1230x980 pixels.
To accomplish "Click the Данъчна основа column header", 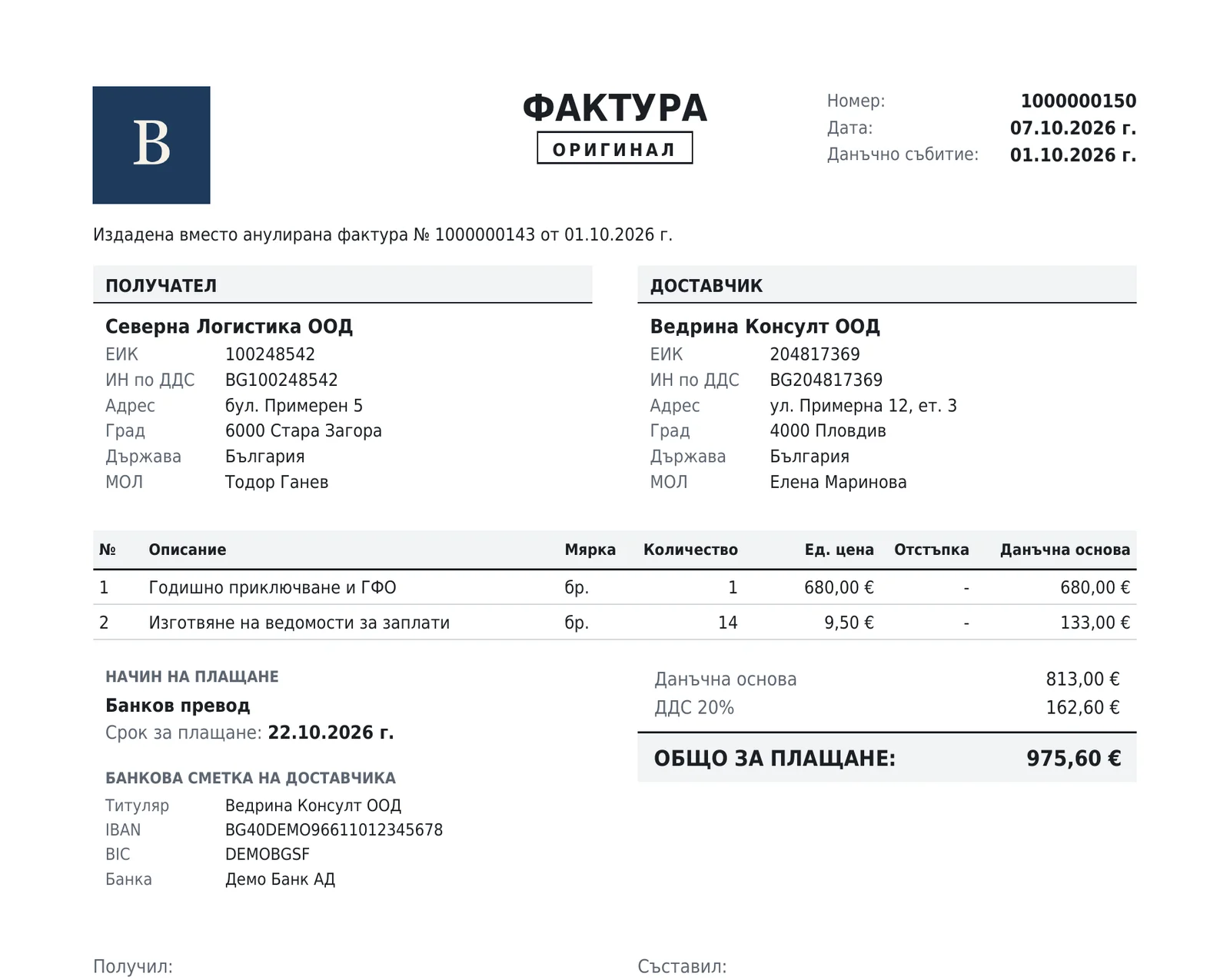I will [x=1065, y=550].
